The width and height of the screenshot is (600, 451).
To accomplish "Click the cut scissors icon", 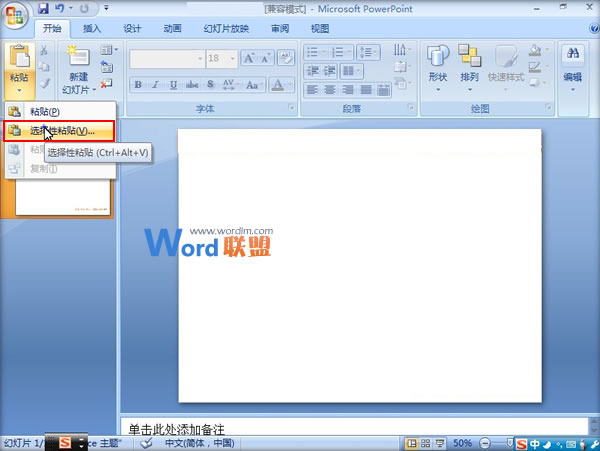I will [x=44, y=50].
